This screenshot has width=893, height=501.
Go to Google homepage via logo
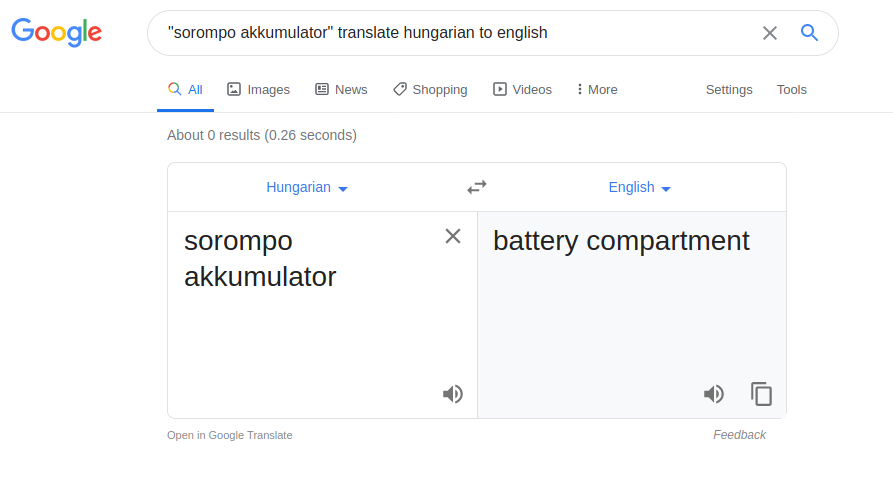pos(56,32)
